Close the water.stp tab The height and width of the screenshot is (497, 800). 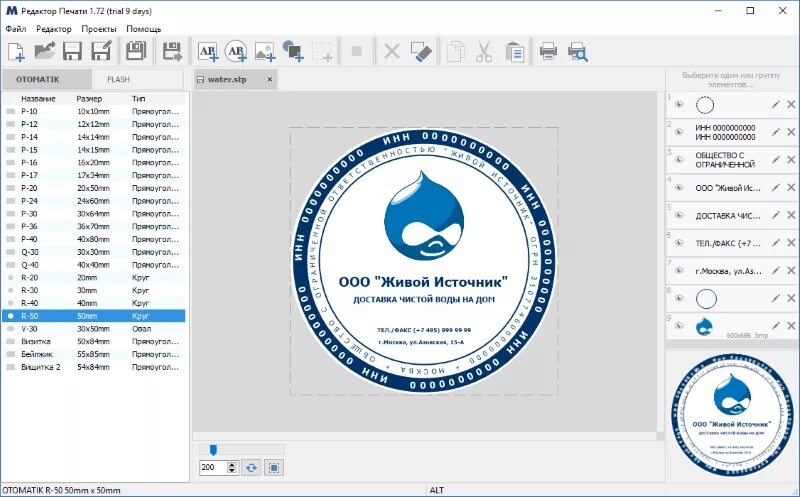tap(270, 79)
